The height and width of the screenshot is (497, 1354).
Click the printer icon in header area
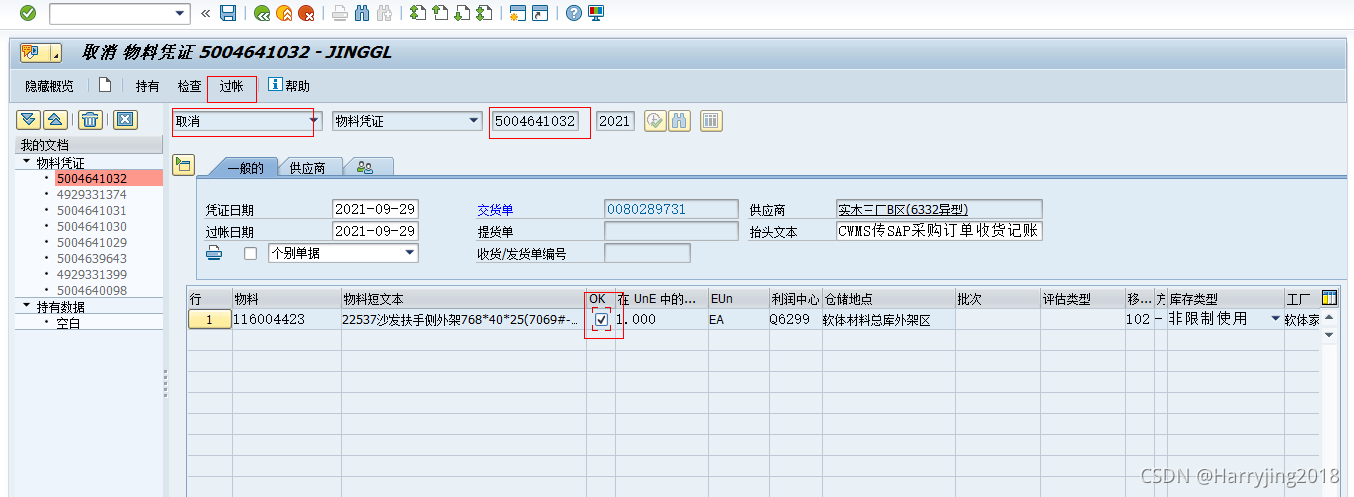[214, 253]
